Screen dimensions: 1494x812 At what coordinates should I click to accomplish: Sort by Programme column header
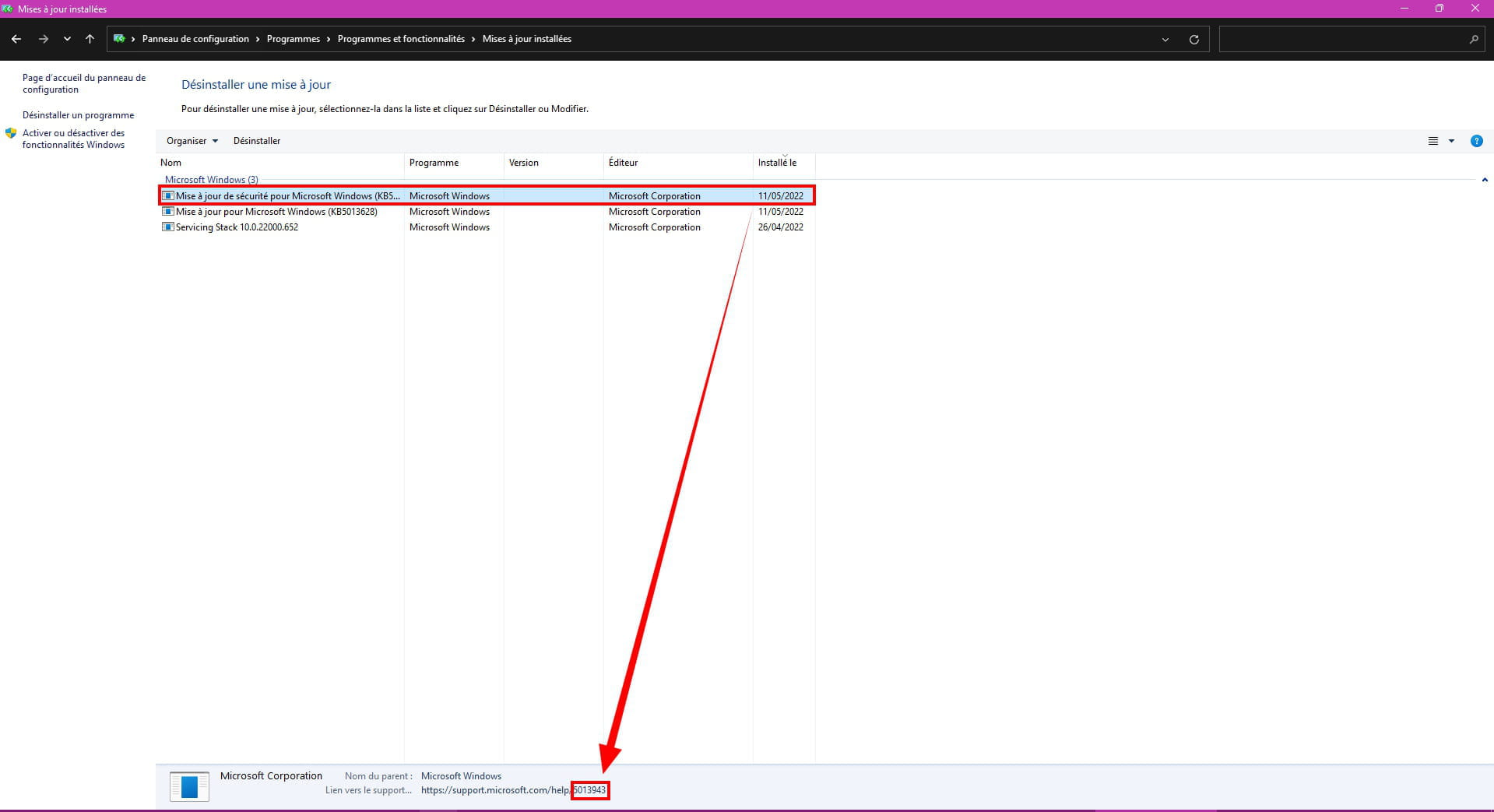tap(454, 163)
